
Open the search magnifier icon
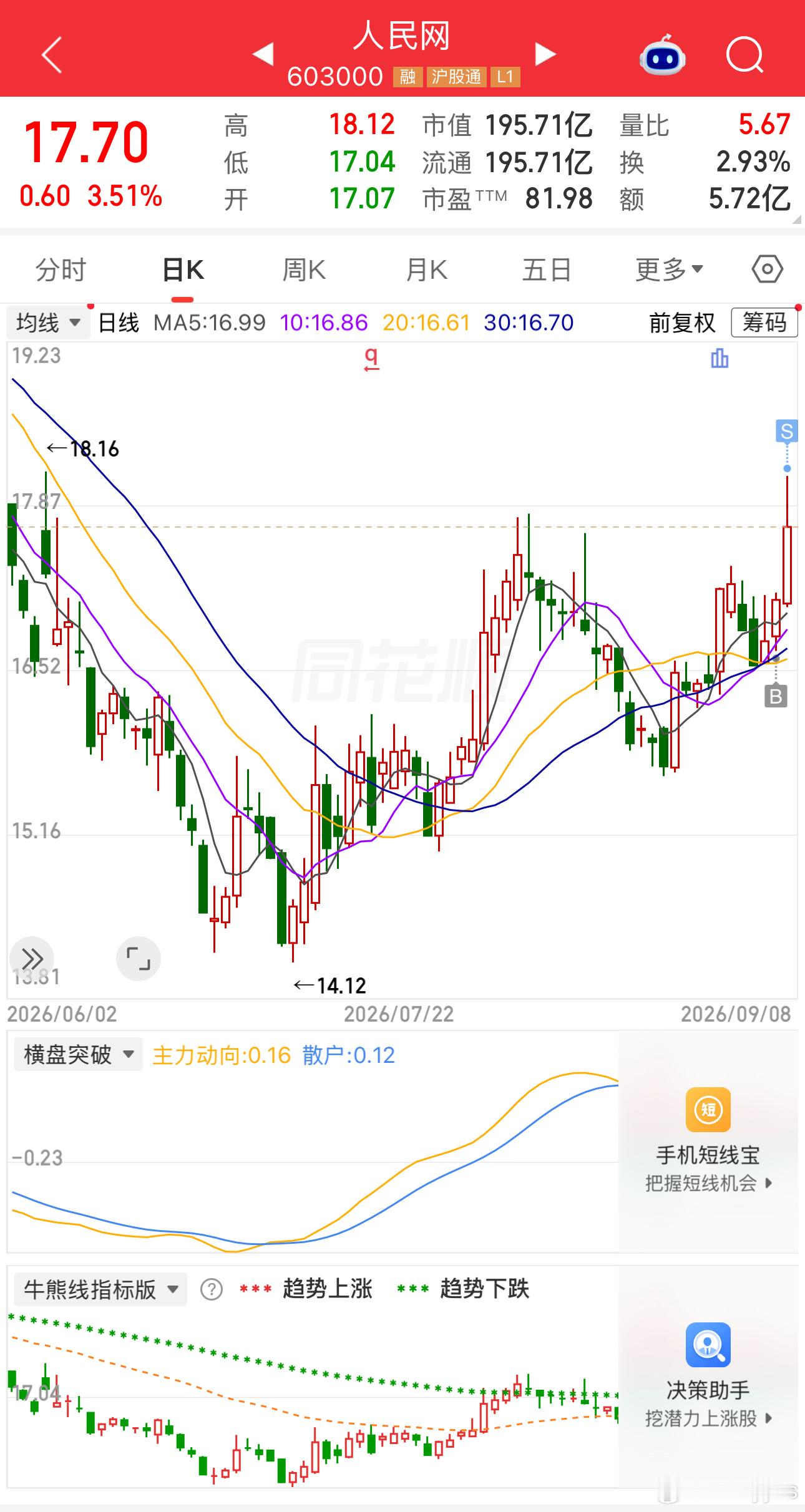[745, 56]
